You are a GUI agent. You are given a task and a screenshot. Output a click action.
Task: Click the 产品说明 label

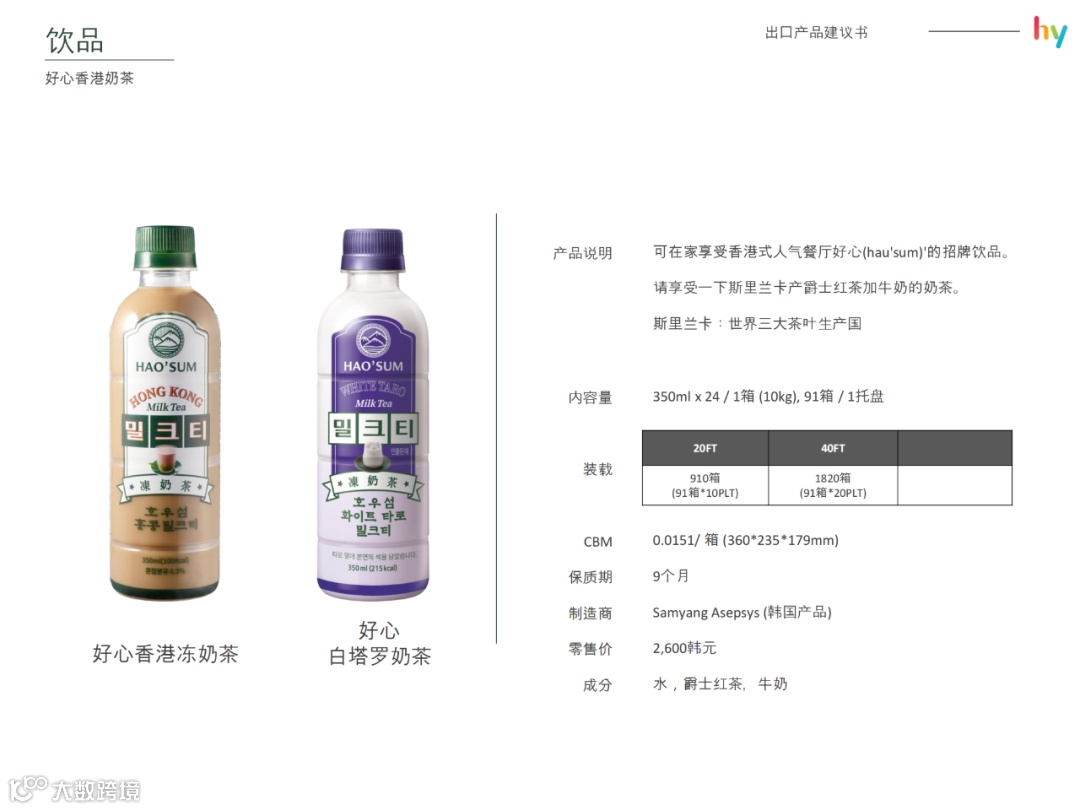(583, 253)
